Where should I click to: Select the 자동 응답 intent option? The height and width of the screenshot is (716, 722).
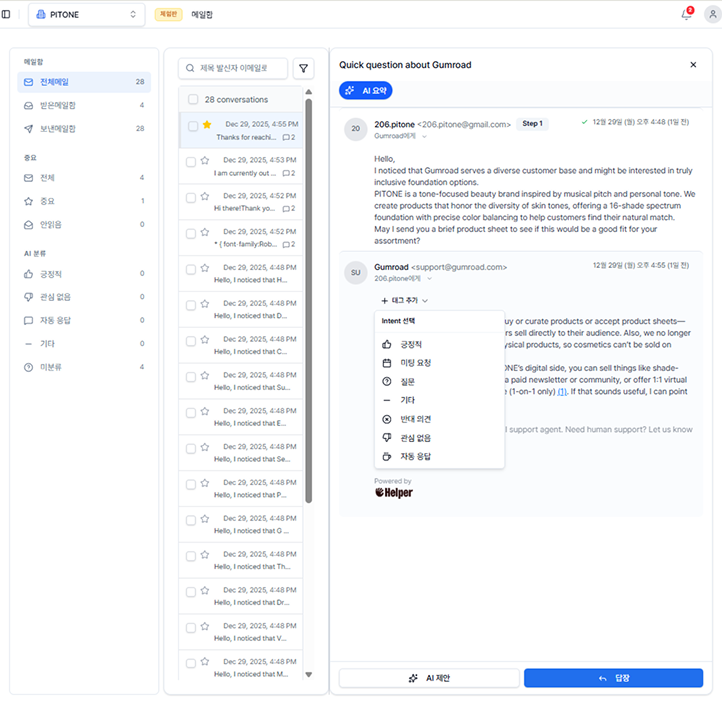[439, 457]
